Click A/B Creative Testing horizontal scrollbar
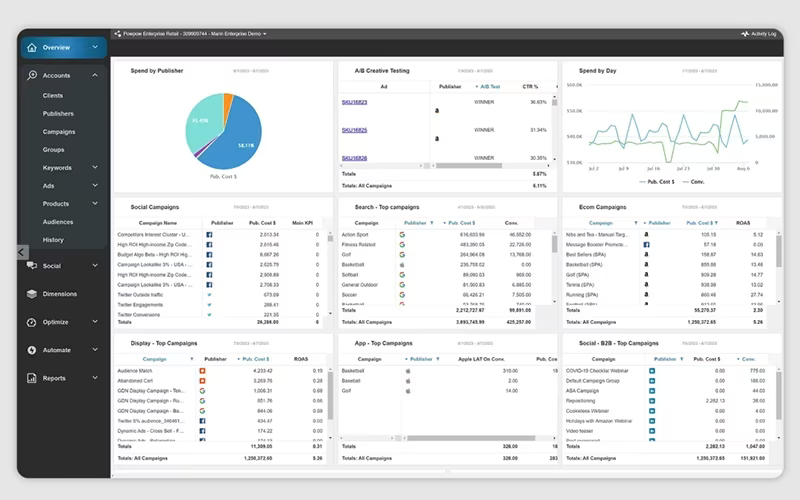 pos(468,165)
